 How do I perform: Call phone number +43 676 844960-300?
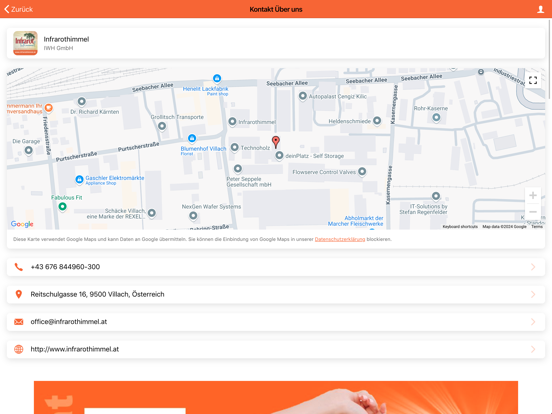tap(276, 267)
